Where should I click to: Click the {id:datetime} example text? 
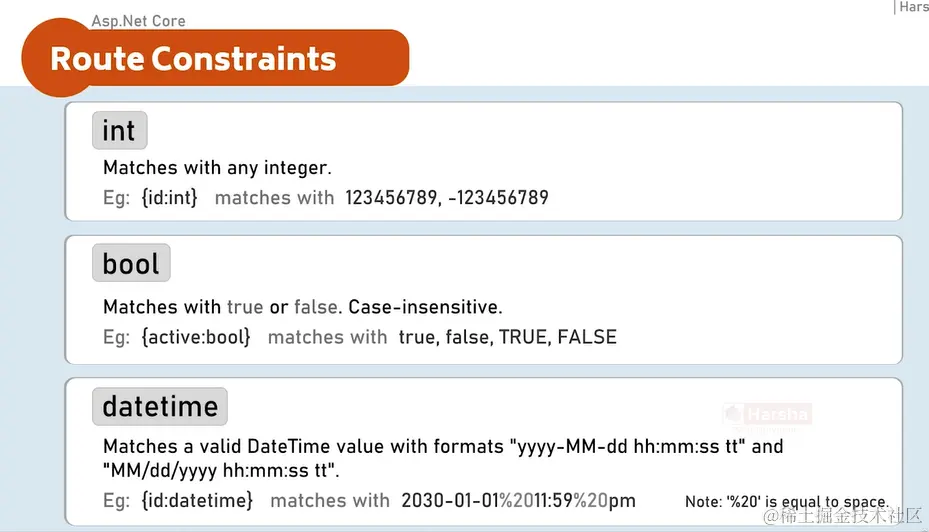point(197,501)
